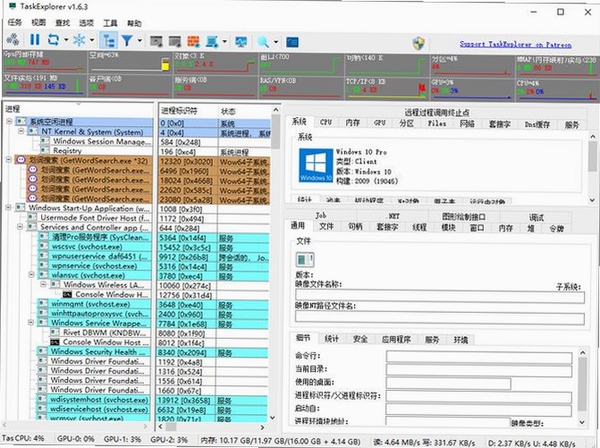Open the 任务 menu
This screenshot has height=448, width=600.
[x=15, y=22]
